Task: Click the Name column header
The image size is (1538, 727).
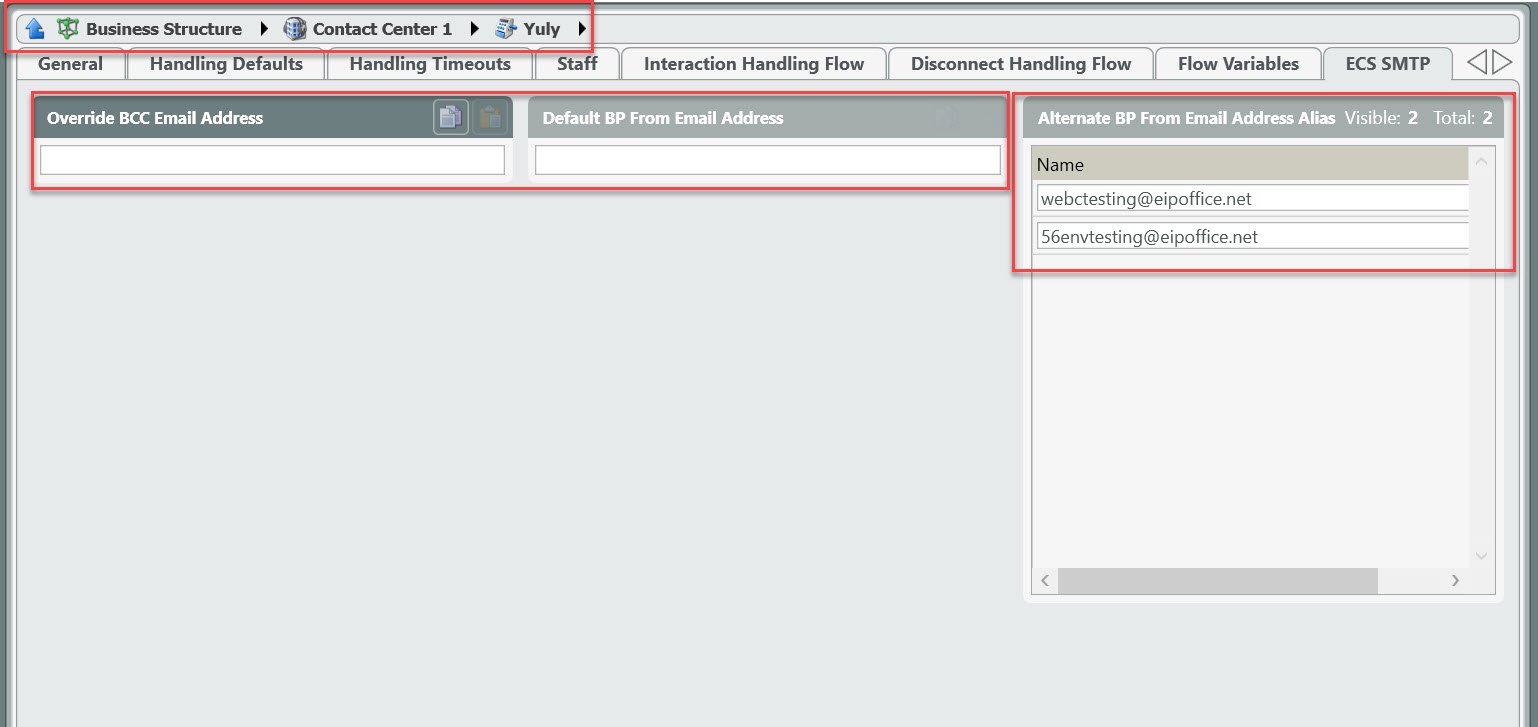Action: click(1250, 164)
